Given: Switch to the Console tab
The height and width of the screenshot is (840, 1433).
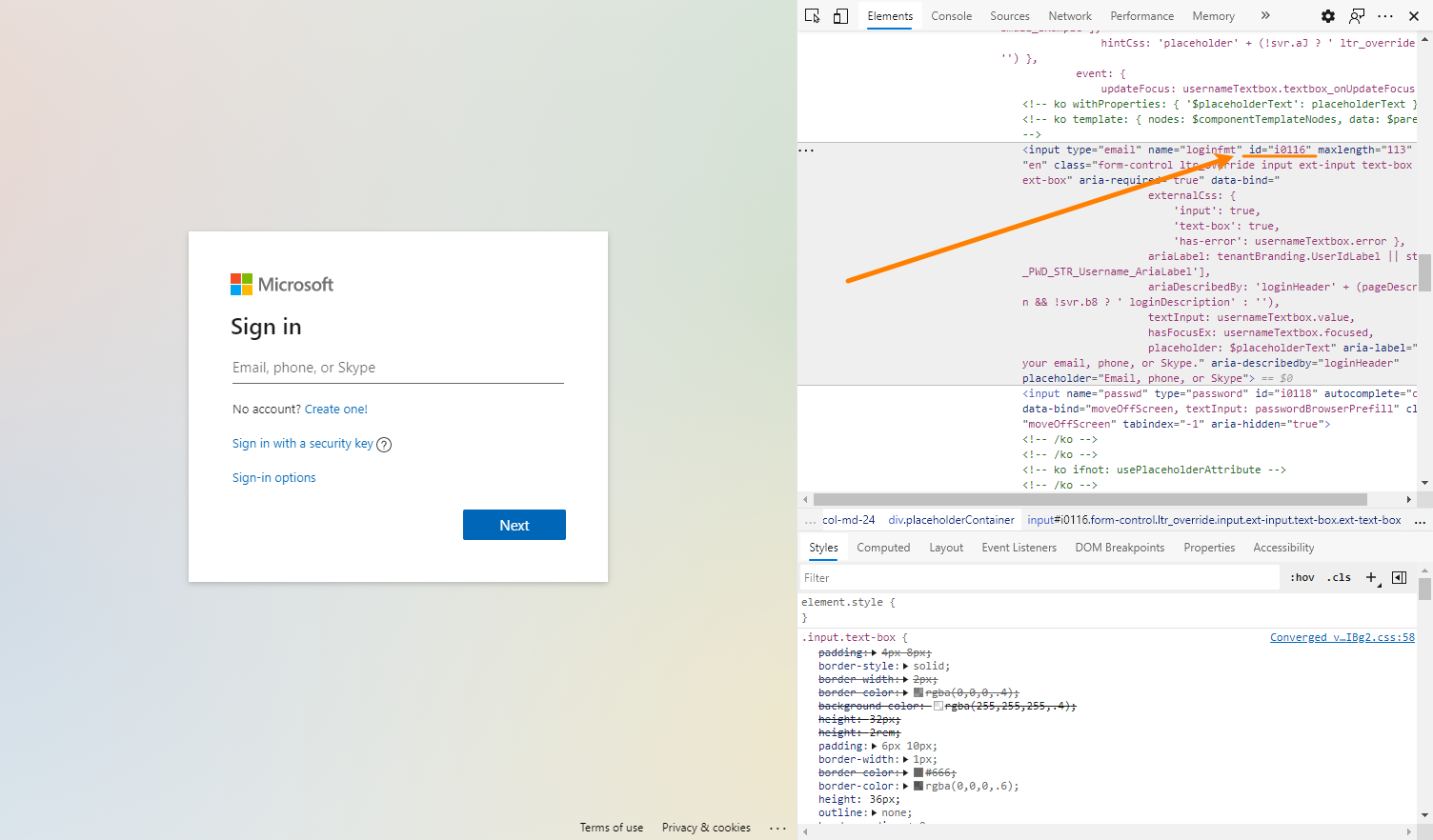Looking at the screenshot, I should pyautogui.click(x=951, y=15).
